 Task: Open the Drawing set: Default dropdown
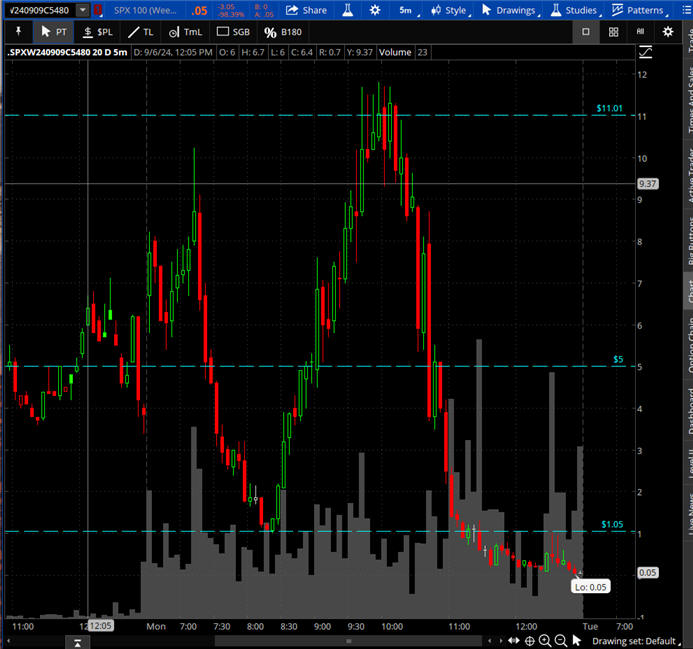pyautogui.click(x=635, y=641)
